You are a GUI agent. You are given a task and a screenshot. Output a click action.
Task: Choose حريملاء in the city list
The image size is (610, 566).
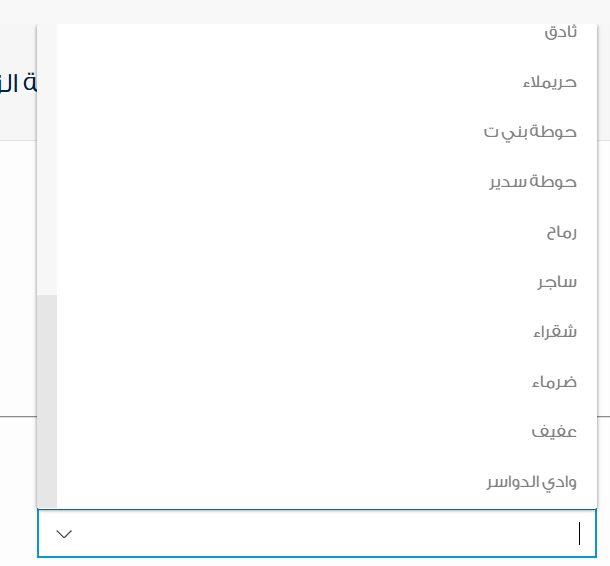(x=550, y=82)
